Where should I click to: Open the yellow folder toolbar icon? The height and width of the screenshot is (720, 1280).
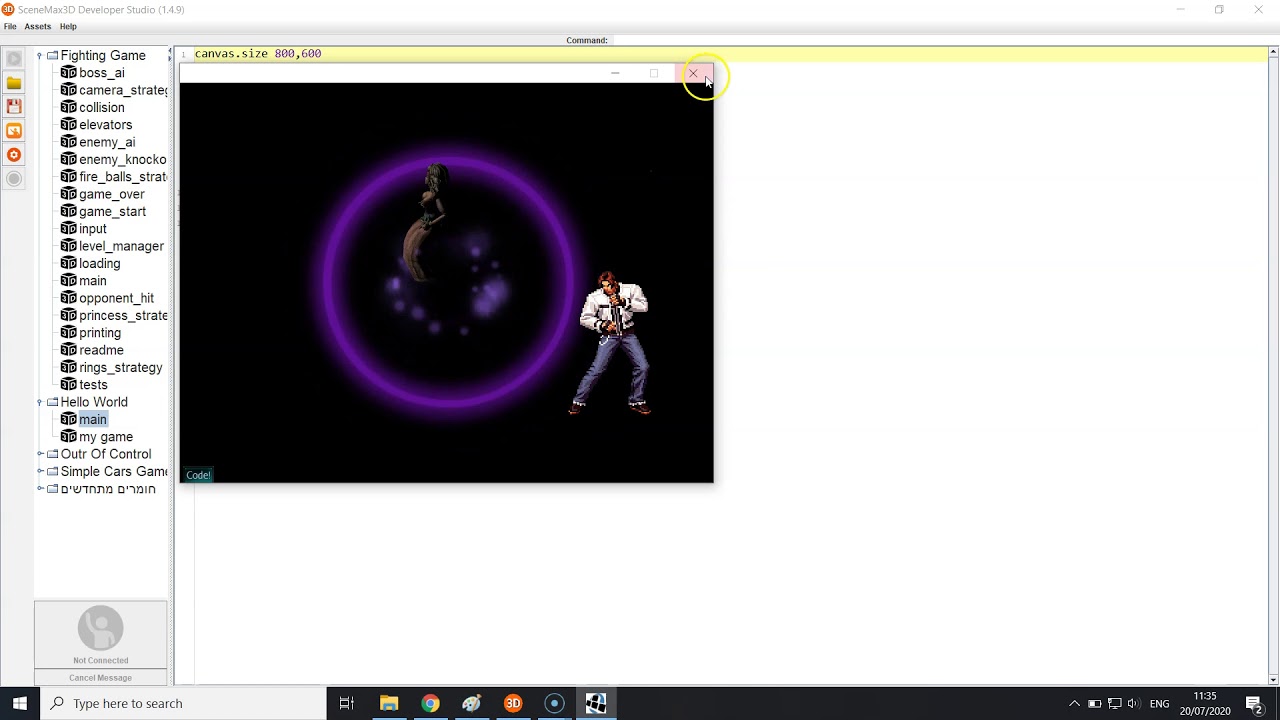click(x=14, y=83)
